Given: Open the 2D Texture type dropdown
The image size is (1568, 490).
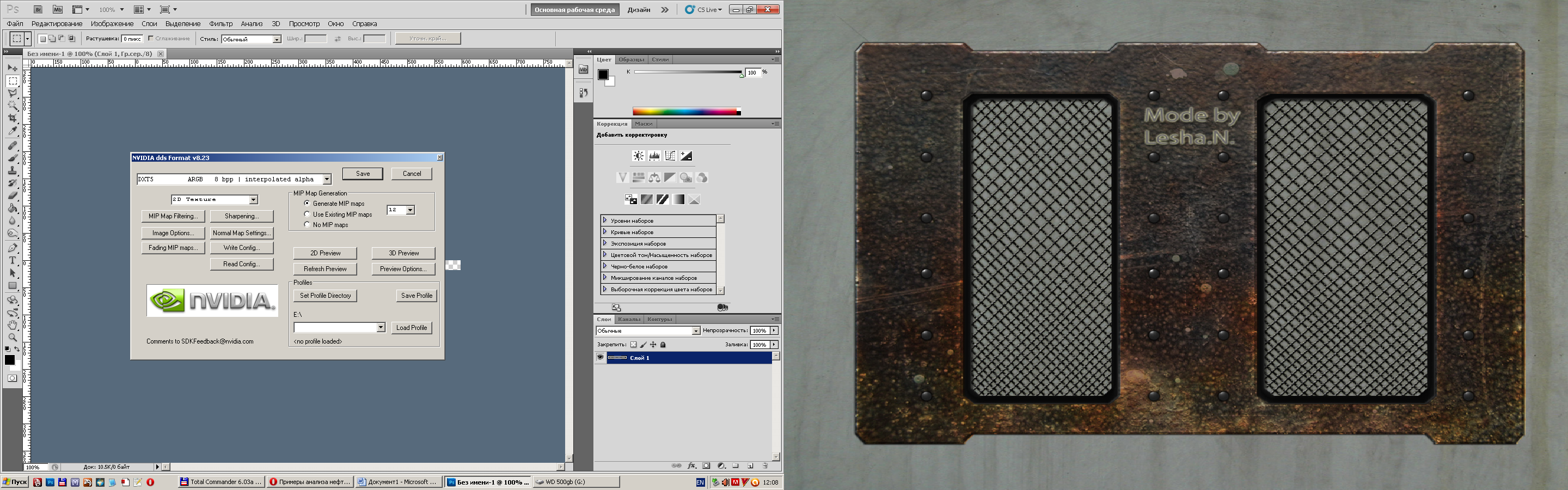Looking at the screenshot, I should [253, 200].
